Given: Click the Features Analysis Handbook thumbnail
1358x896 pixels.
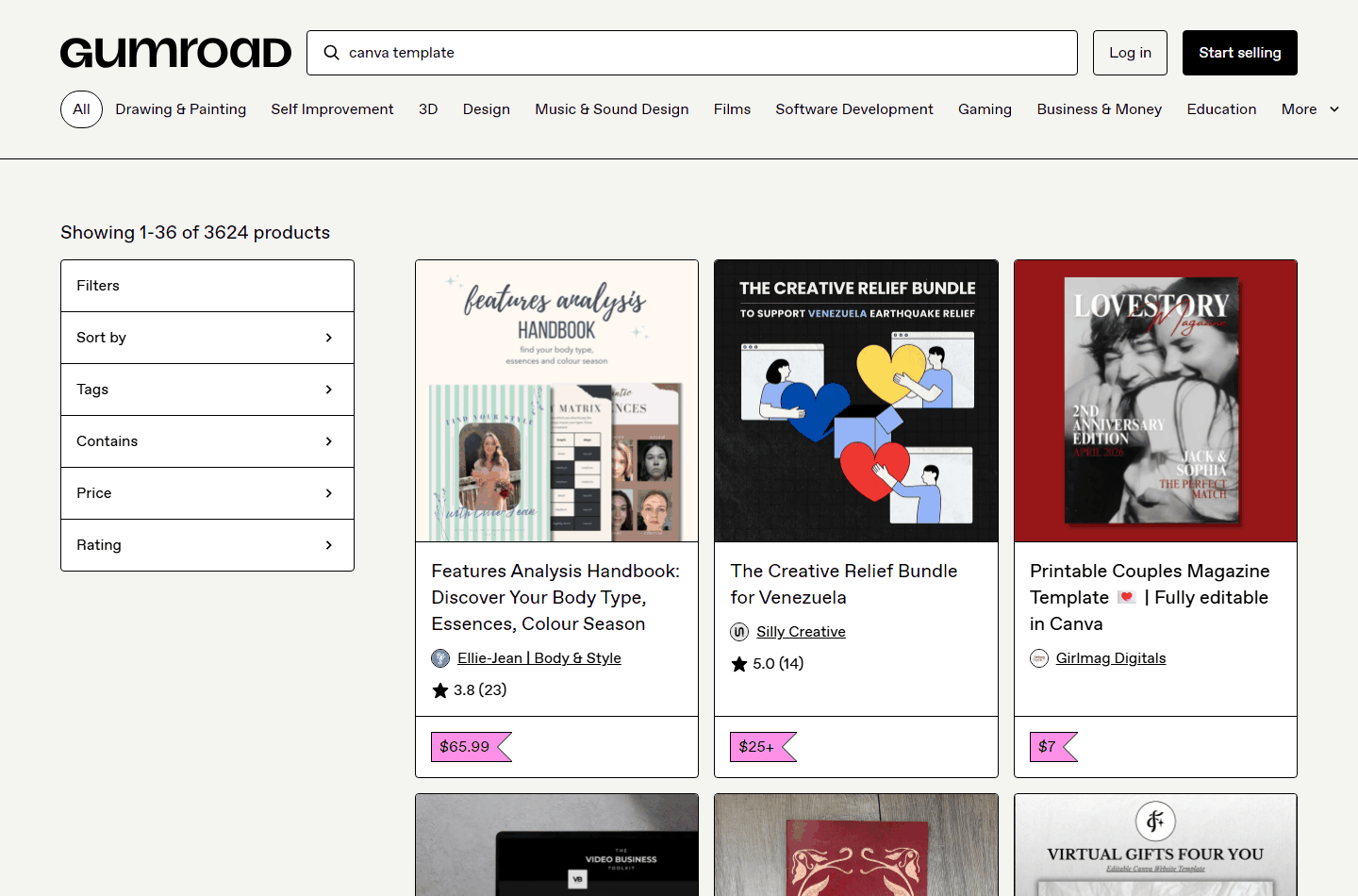Looking at the screenshot, I should [x=557, y=401].
